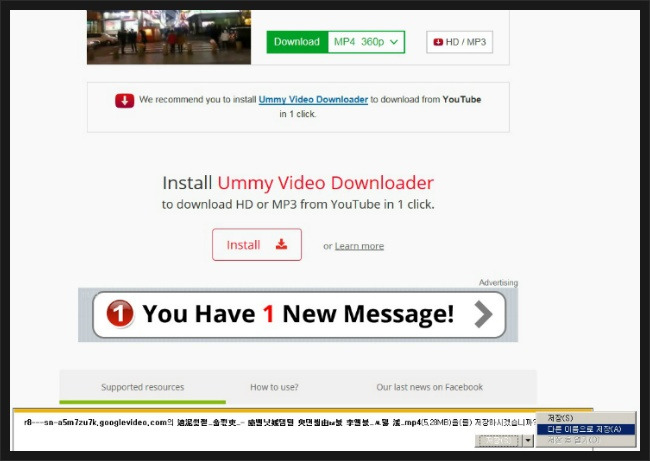The width and height of the screenshot is (650, 461).
Task: Switch to How to use? tab
Action: (274, 387)
